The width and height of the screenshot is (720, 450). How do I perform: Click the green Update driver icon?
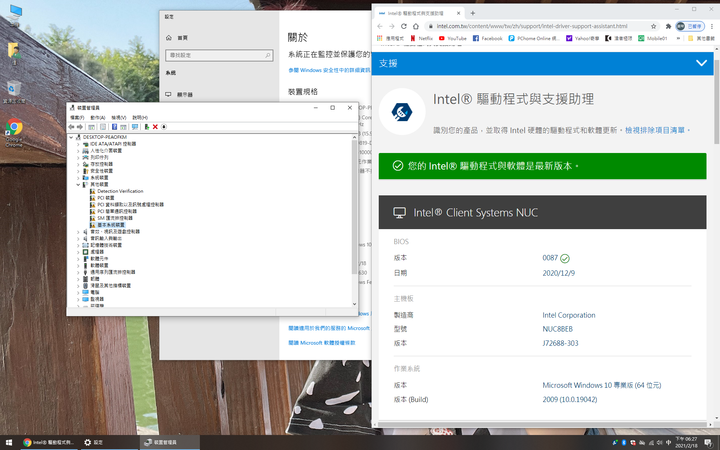[x=146, y=127]
